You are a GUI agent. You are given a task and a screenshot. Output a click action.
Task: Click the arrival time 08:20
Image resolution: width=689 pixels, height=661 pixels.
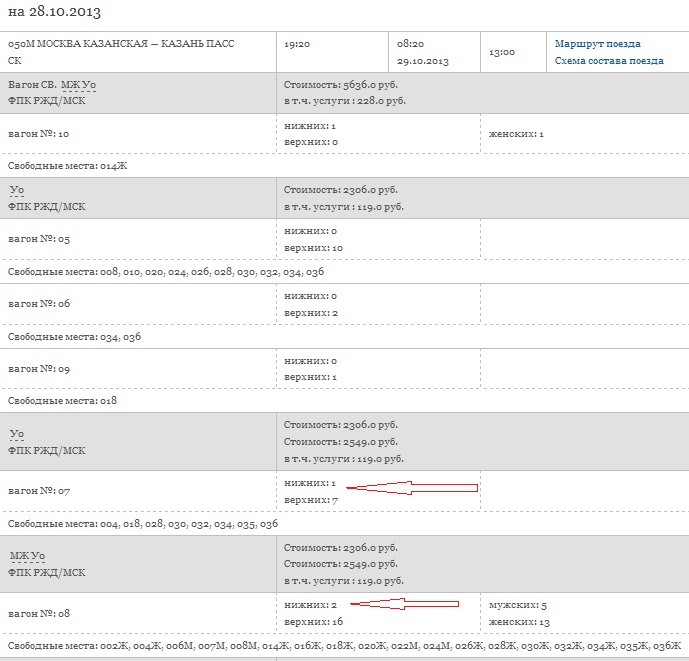click(x=410, y=45)
